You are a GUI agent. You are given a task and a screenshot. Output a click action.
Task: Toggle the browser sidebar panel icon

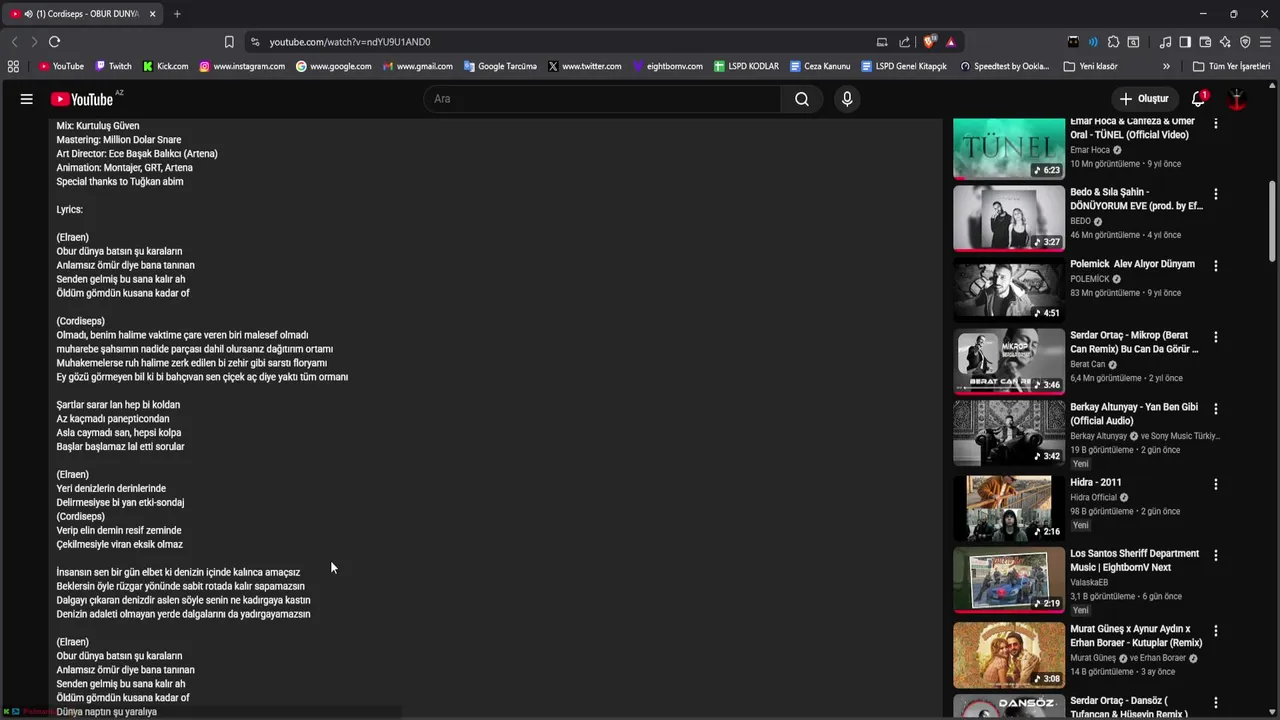[1185, 42]
